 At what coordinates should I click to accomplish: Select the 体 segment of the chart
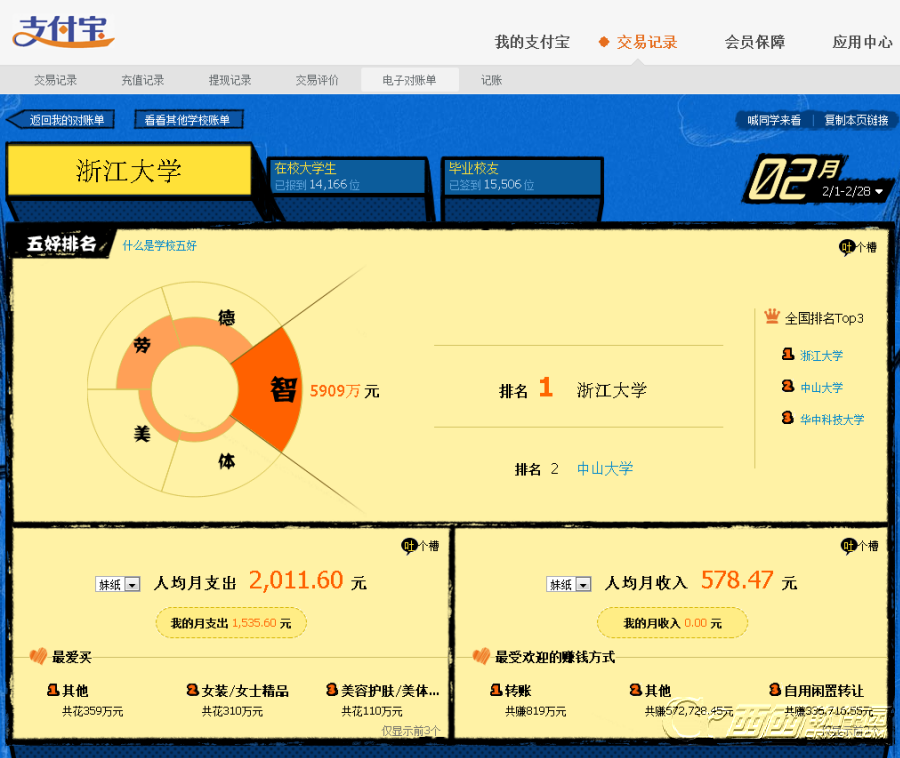click(226, 460)
